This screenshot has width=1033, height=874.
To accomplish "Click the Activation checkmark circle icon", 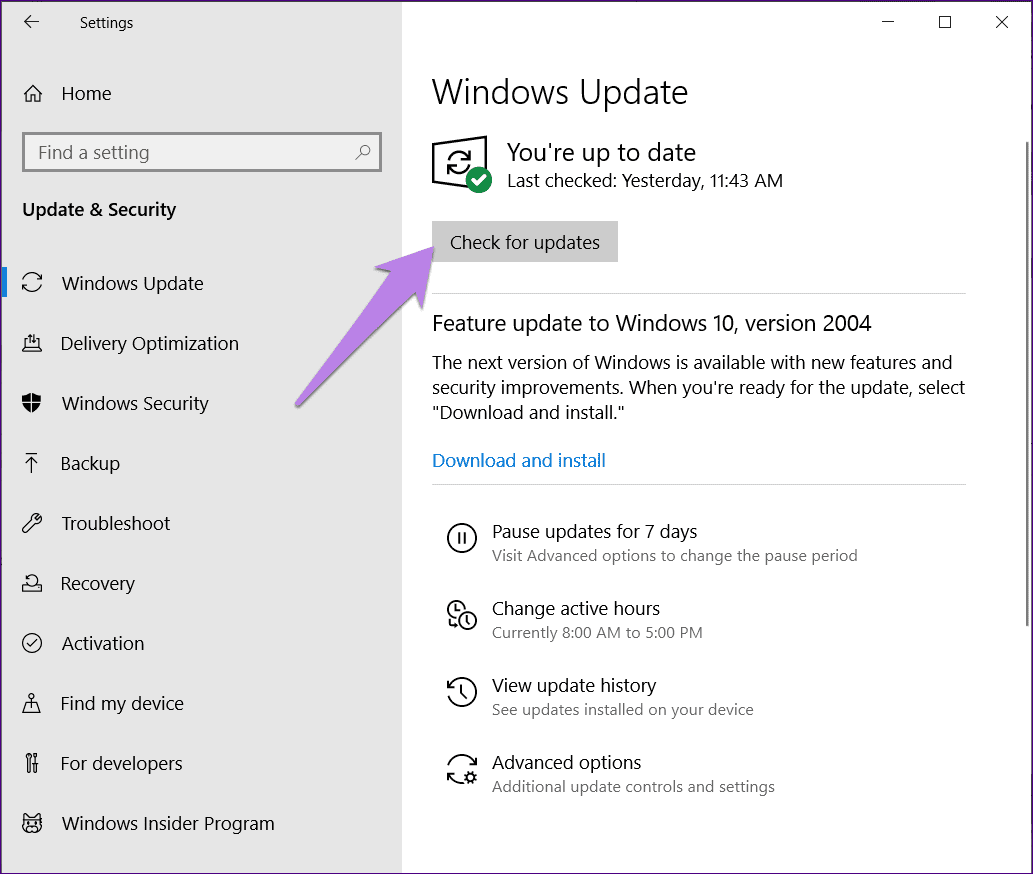I will (x=32, y=643).
